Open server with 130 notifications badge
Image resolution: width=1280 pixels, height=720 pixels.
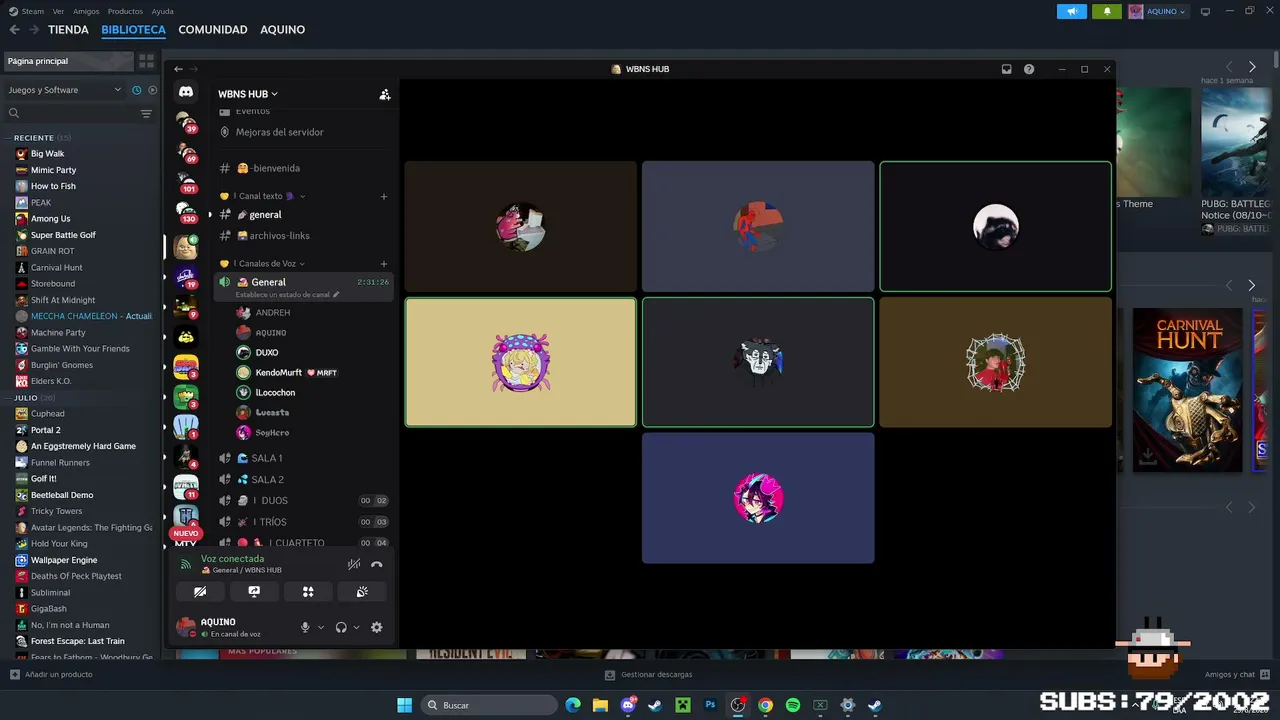pos(186,212)
